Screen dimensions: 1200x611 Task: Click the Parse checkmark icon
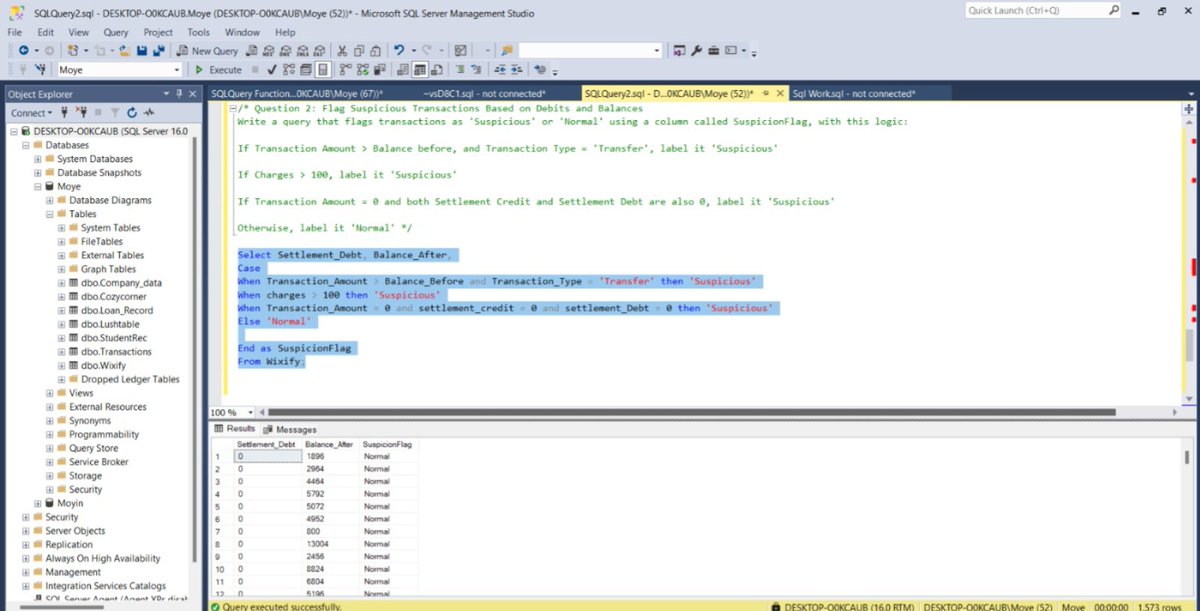[x=271, y=70]
